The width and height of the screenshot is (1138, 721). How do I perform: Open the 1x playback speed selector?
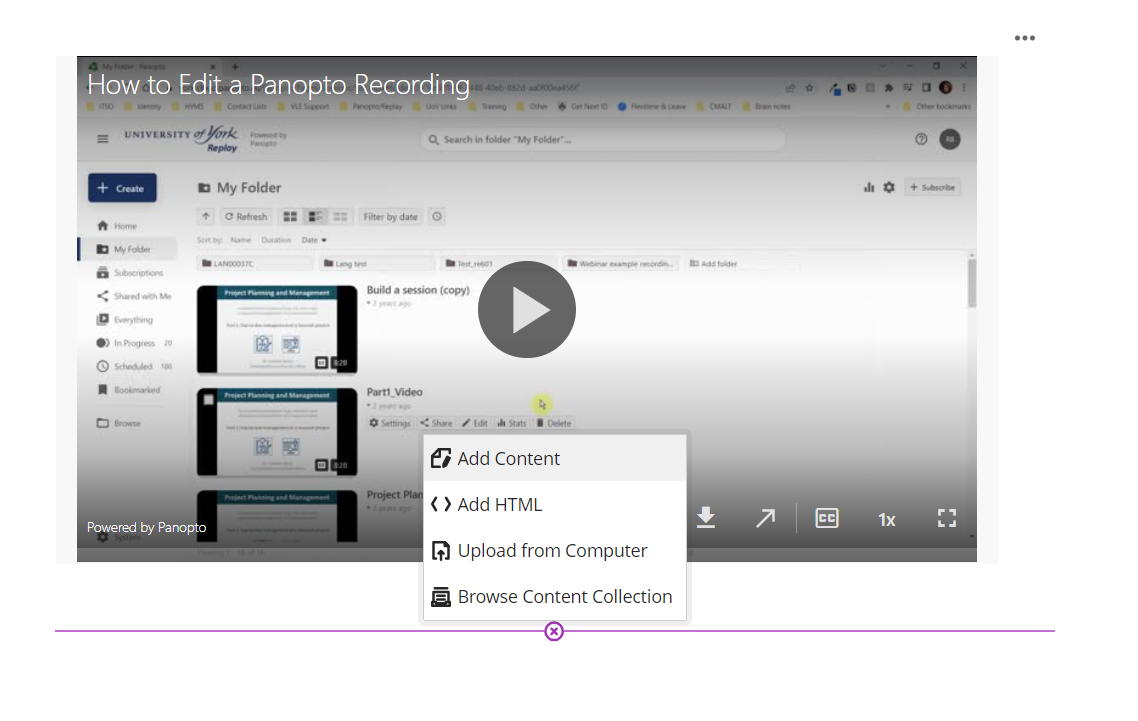click(887, 519)
